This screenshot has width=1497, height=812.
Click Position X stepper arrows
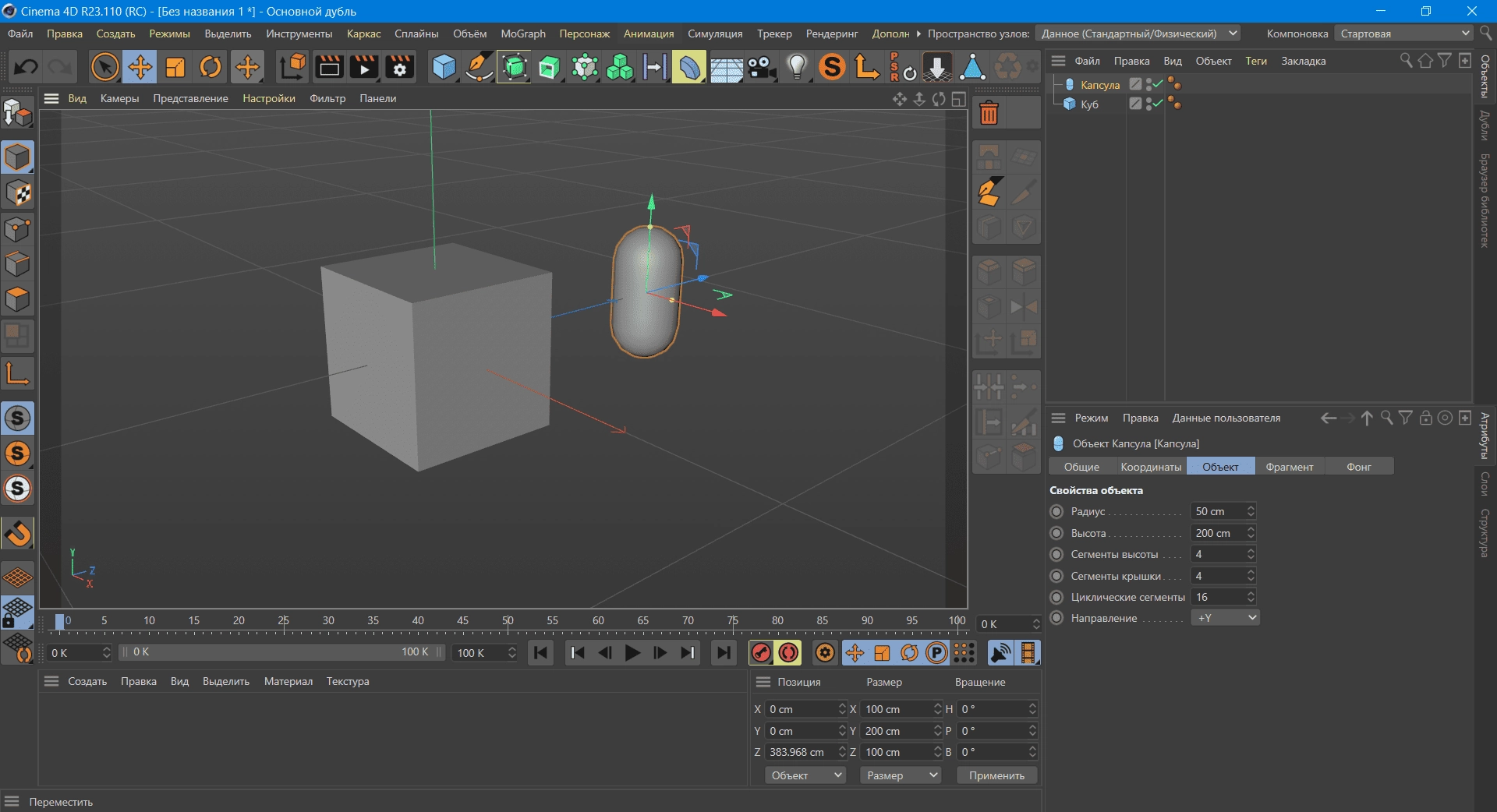click(842, 709)
